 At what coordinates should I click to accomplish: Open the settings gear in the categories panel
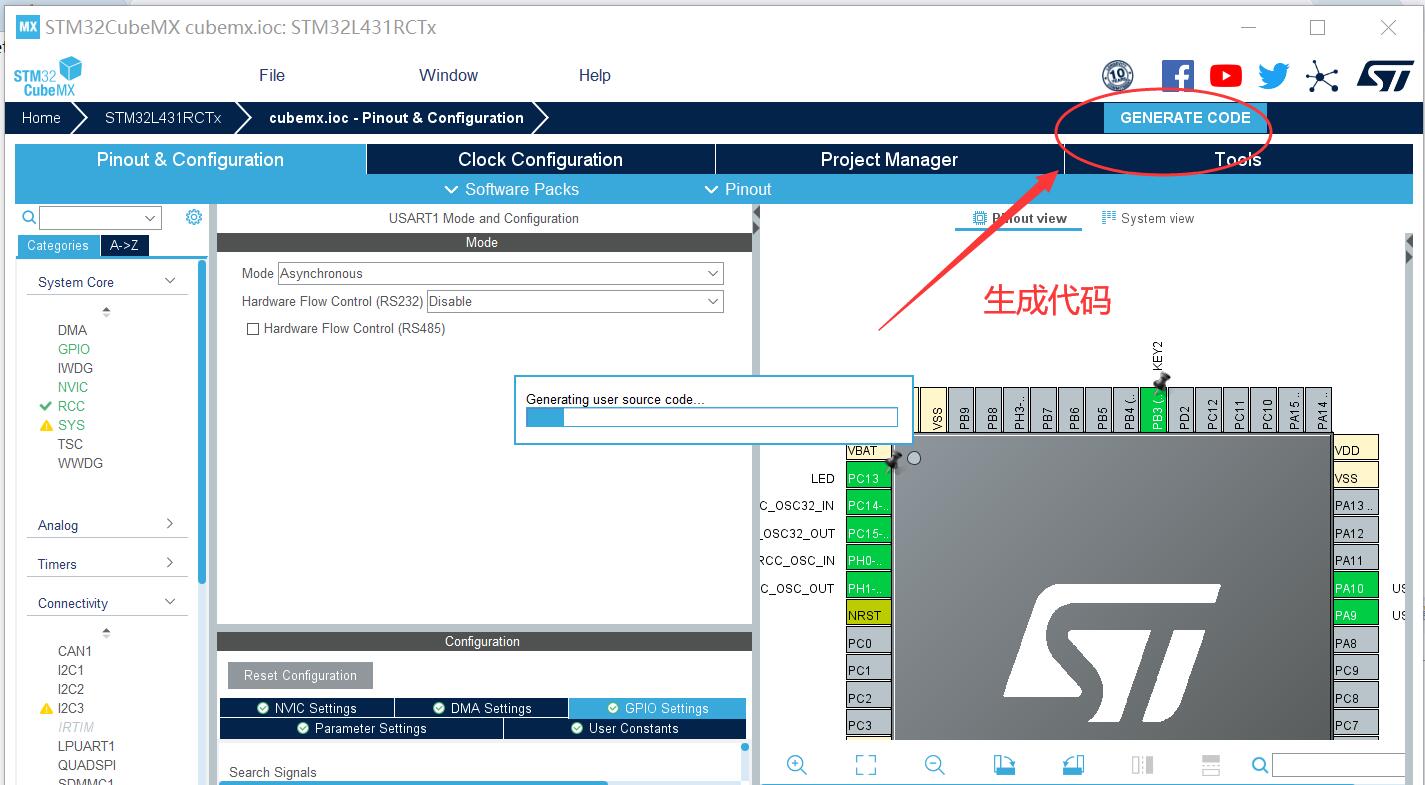[194, 217]
